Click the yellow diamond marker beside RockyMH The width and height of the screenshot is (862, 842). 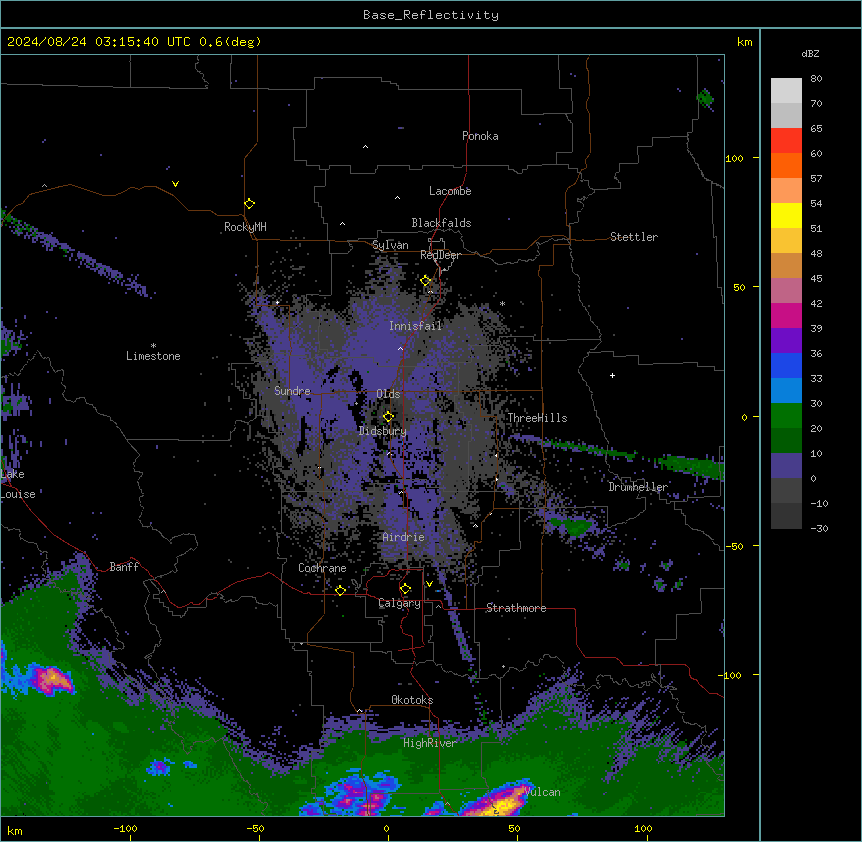[250, 204]
